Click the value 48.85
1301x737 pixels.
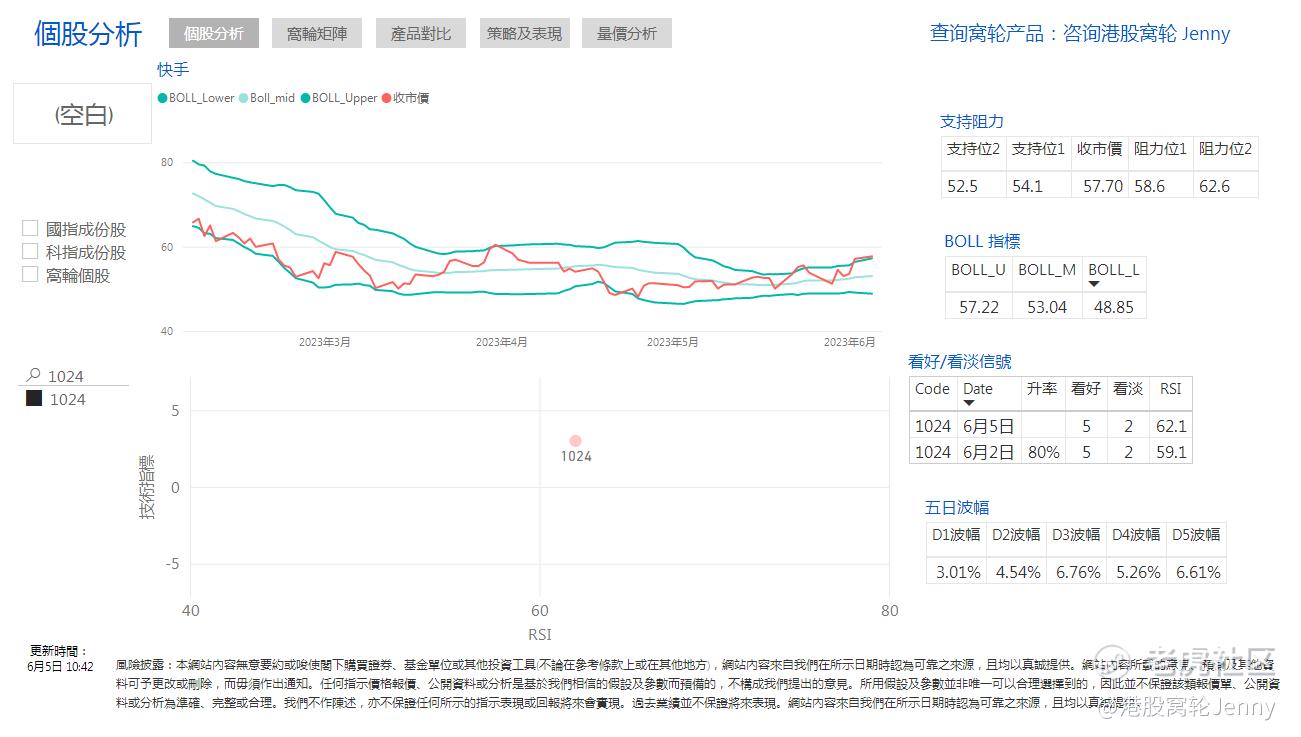pyautogui.click(x=1113, y=307)
